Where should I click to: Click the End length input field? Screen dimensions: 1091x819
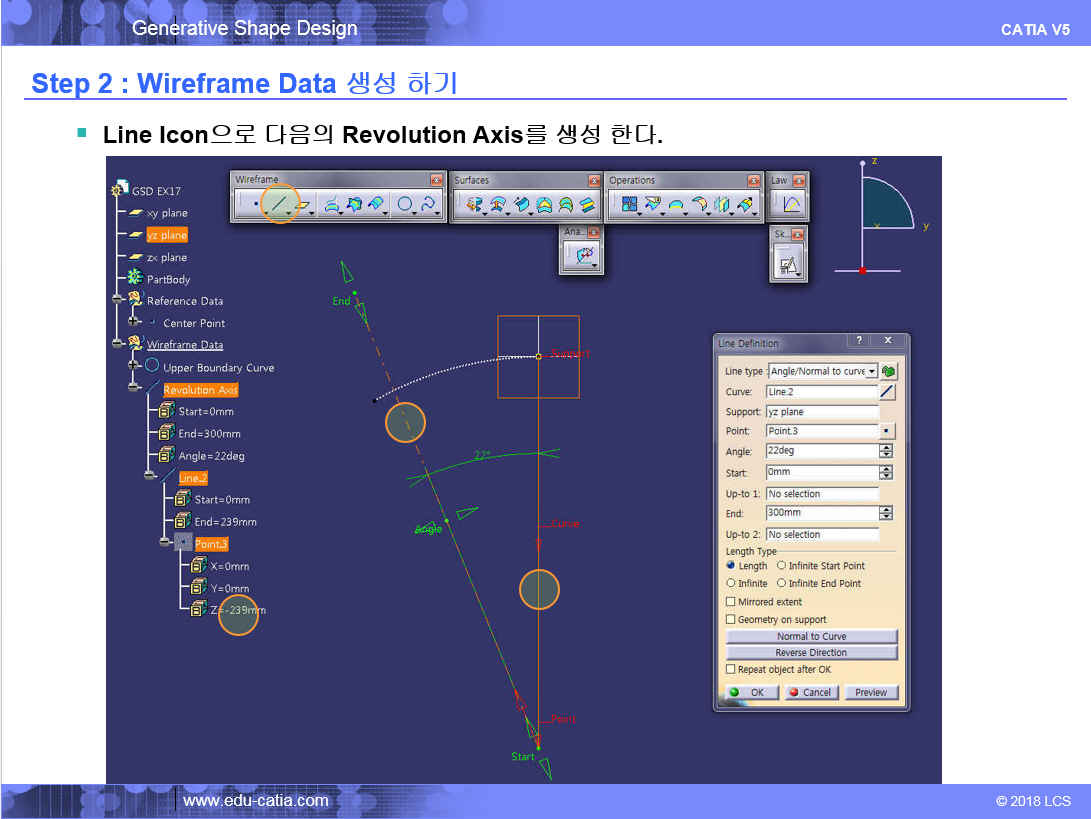[x=821, y=513]
